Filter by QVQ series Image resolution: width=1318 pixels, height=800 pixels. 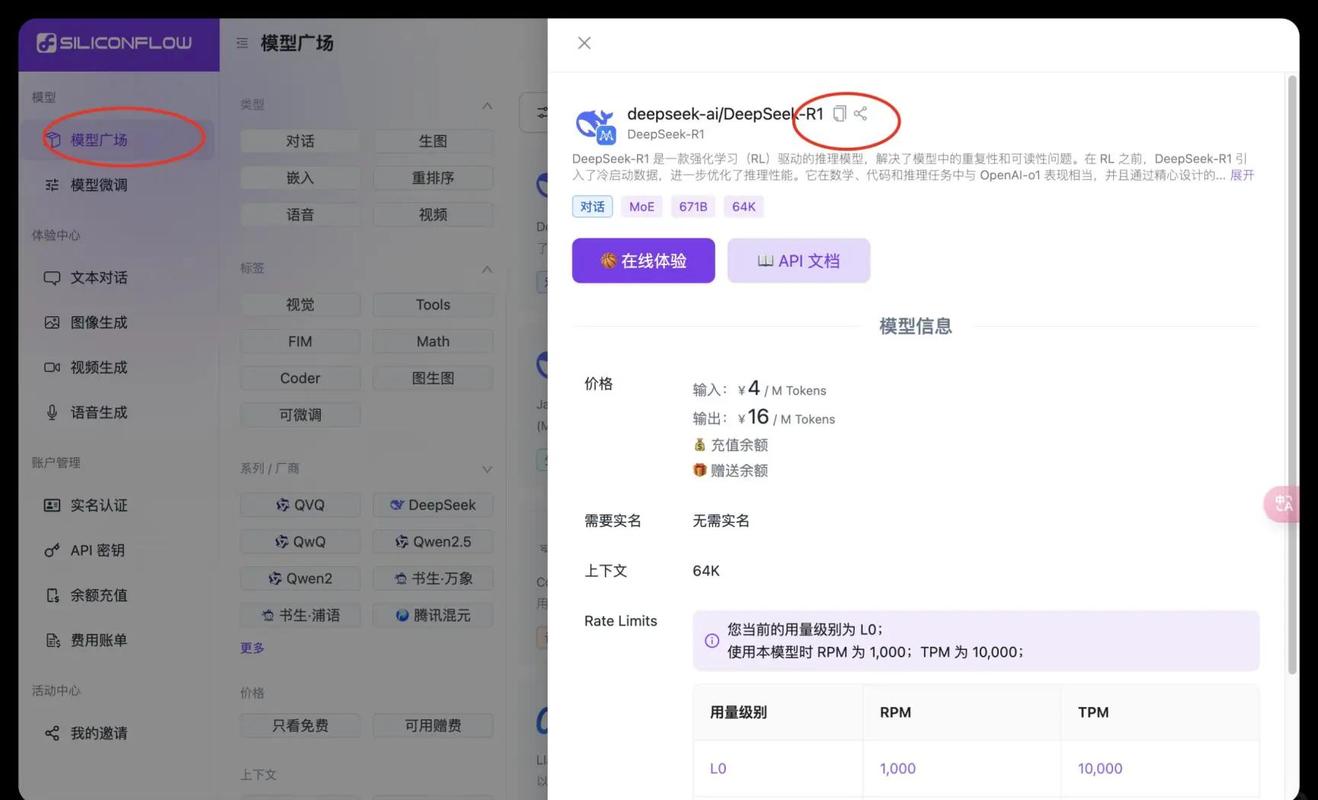[300, 505]
